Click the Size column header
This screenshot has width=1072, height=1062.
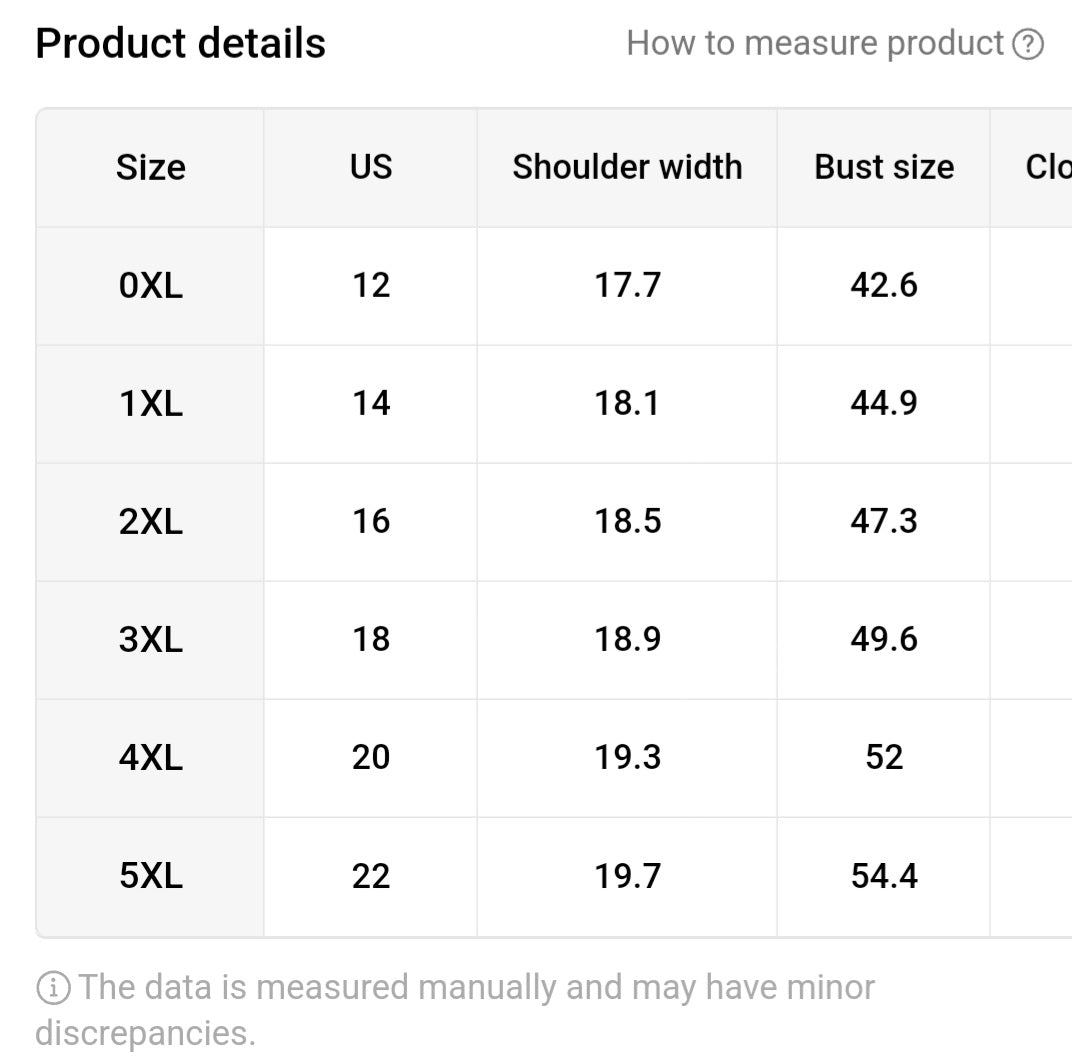150,167
